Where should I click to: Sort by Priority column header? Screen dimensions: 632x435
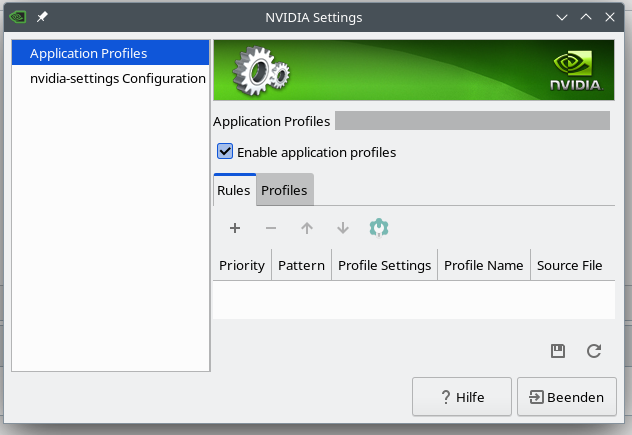point(242,265)
